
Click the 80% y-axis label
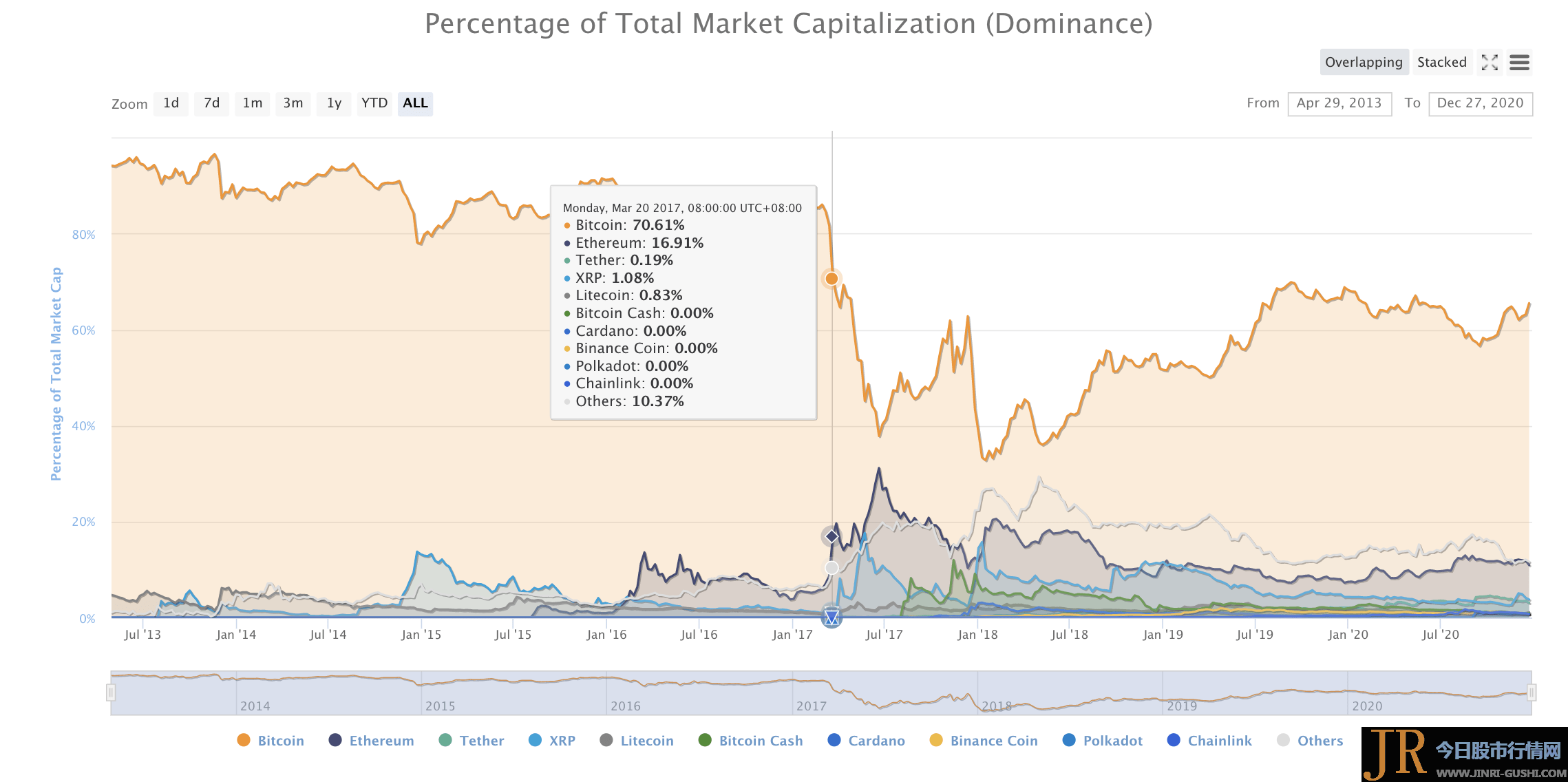pyautogui.click(x=83, y=235)
